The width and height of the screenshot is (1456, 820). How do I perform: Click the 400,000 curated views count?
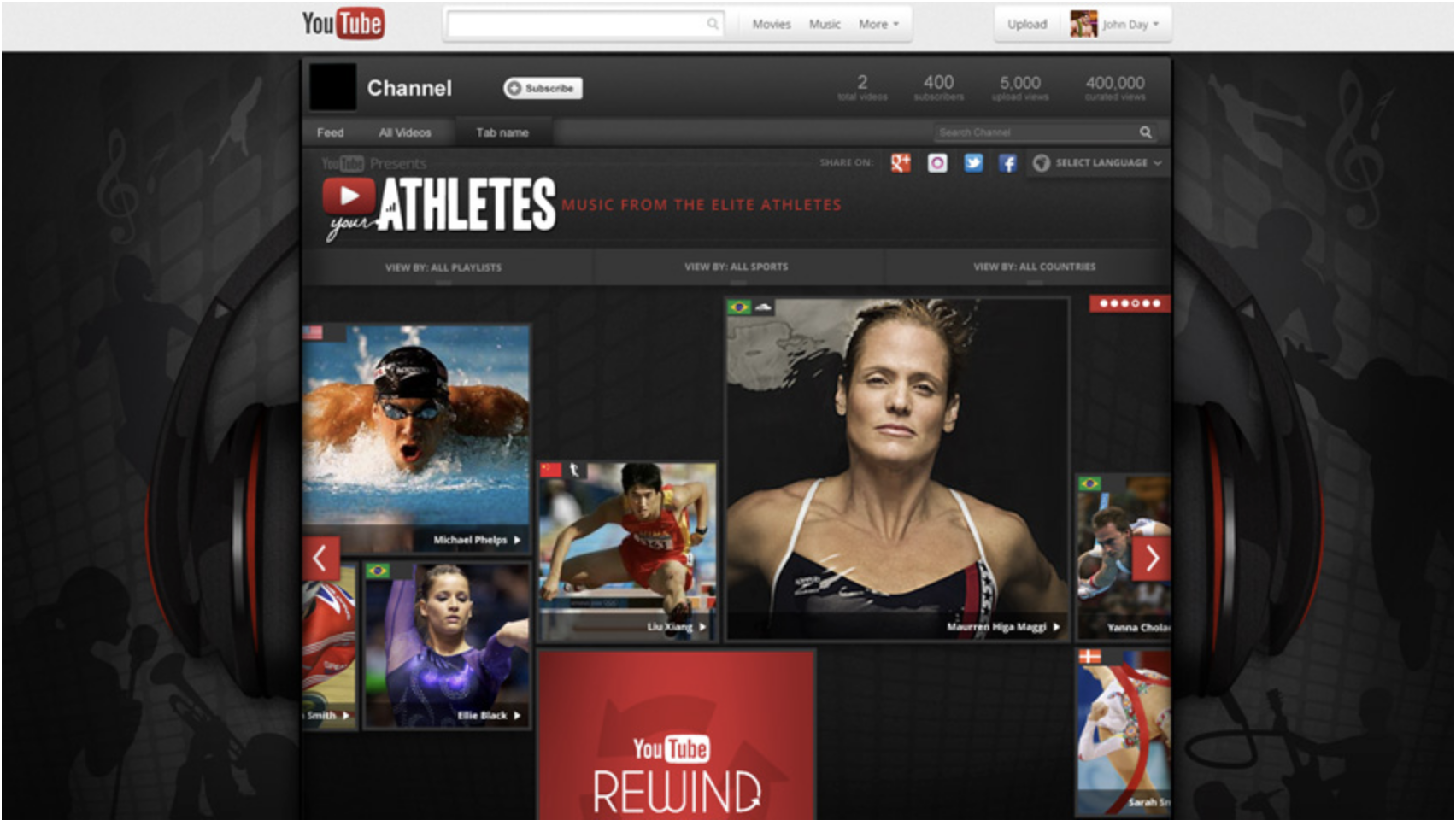tap(1115, 87)
